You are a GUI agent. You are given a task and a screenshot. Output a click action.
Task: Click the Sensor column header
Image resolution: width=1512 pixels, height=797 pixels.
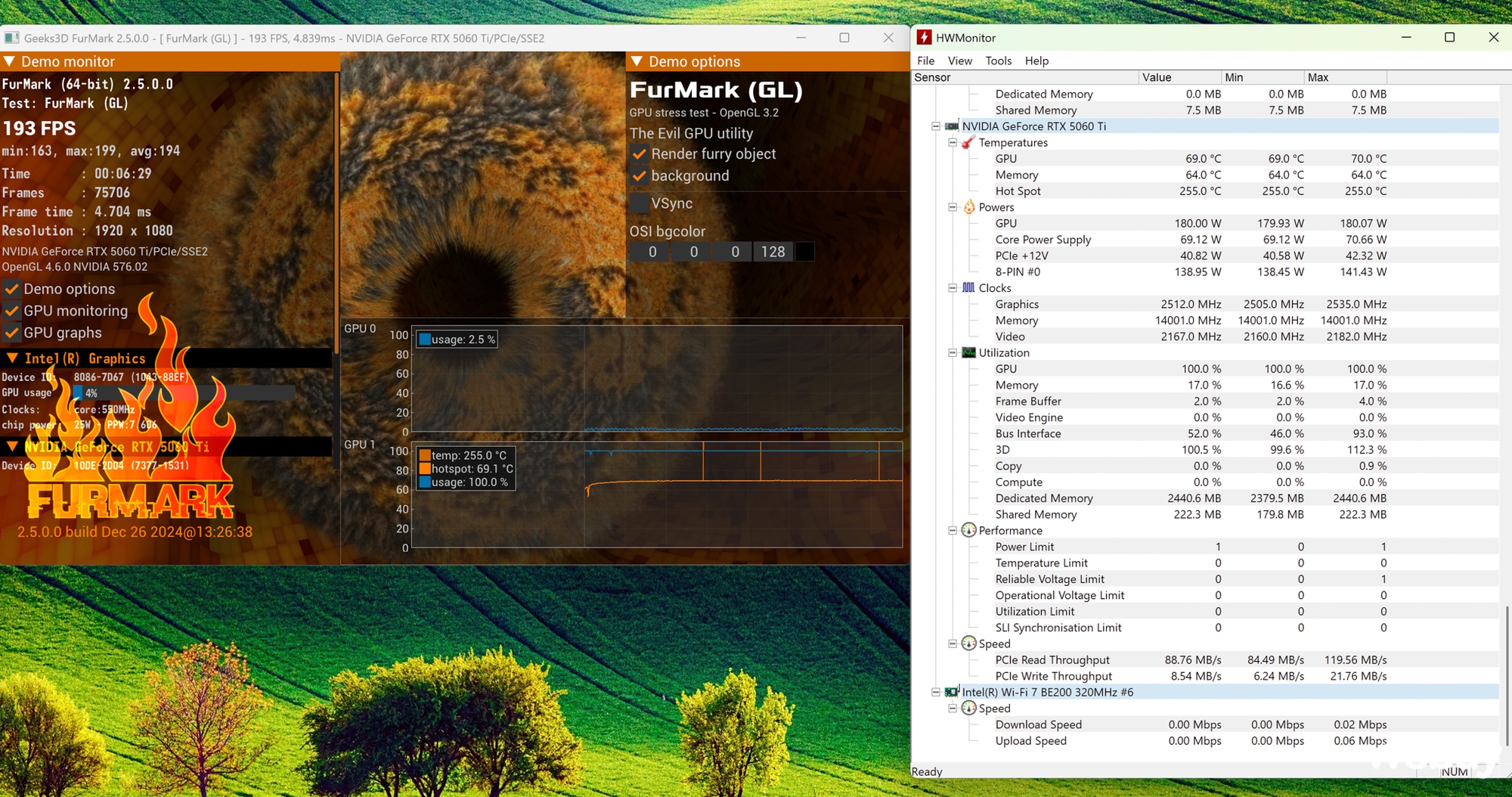click(1025, 77)
